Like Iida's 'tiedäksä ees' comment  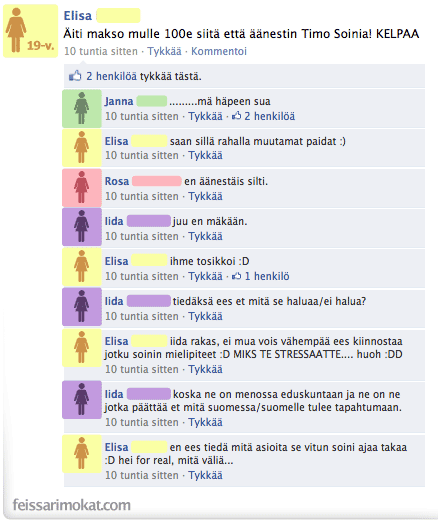205,316
